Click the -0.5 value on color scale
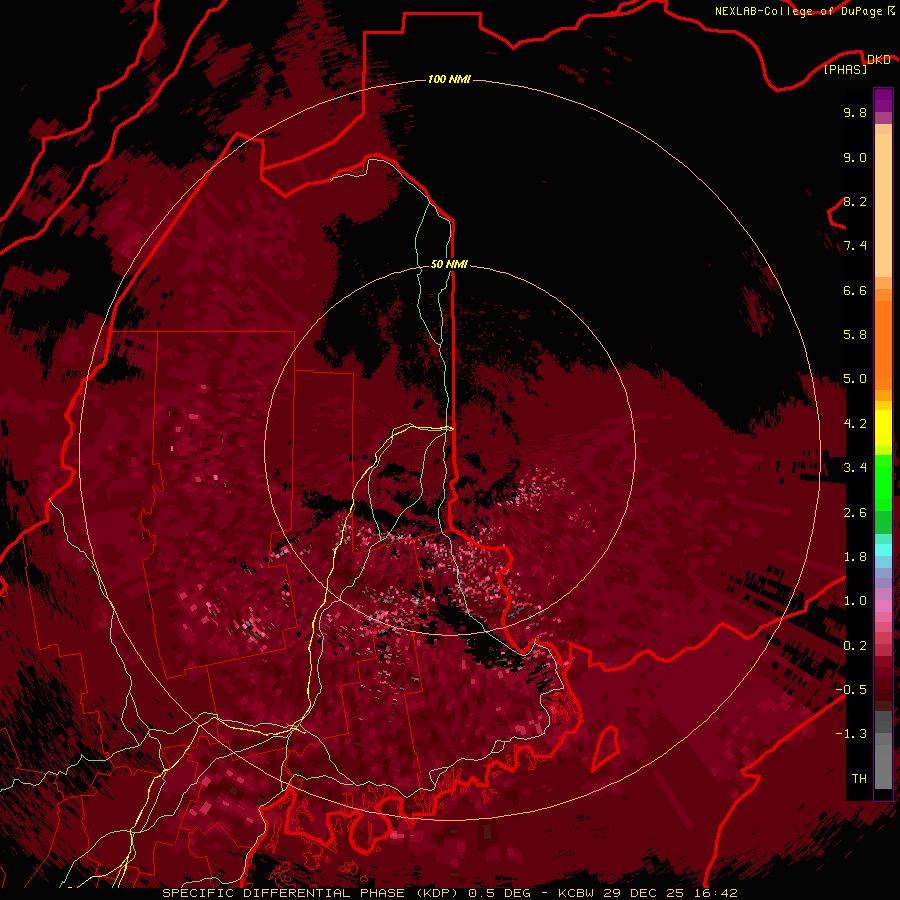The height and width of the screenshot is (900, 900). 851,690
